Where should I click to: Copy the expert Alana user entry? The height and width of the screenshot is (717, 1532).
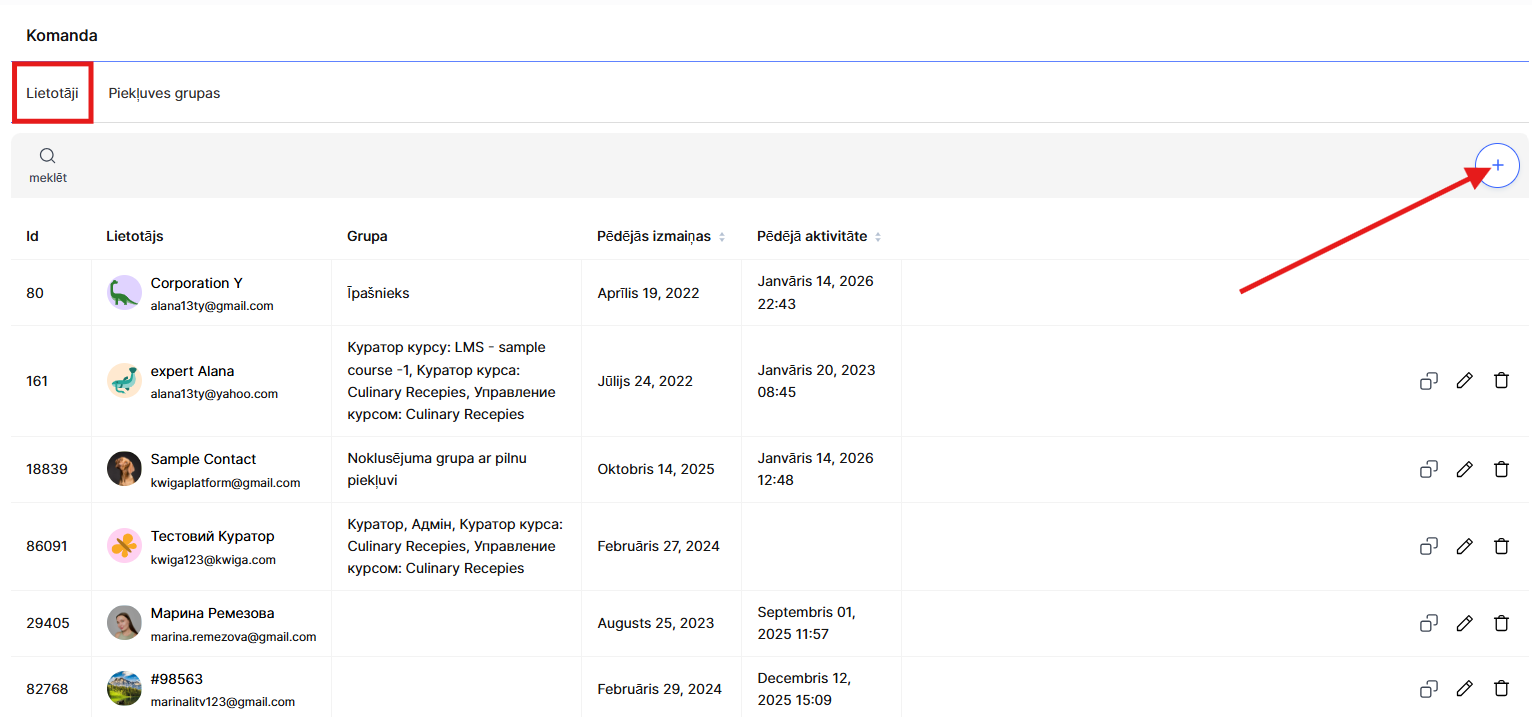pyautogui.click(x=1428, y=381)
